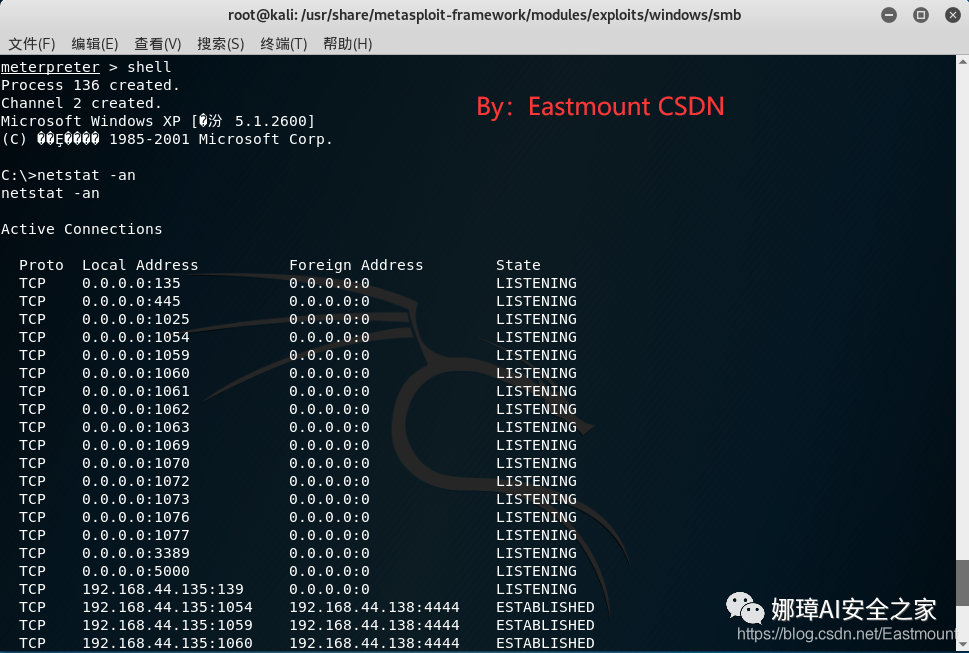The width and height of the screenshot is (969, 653).
Task: Click the underlined meterpreter prompt text
Action: tap(50, 67)
